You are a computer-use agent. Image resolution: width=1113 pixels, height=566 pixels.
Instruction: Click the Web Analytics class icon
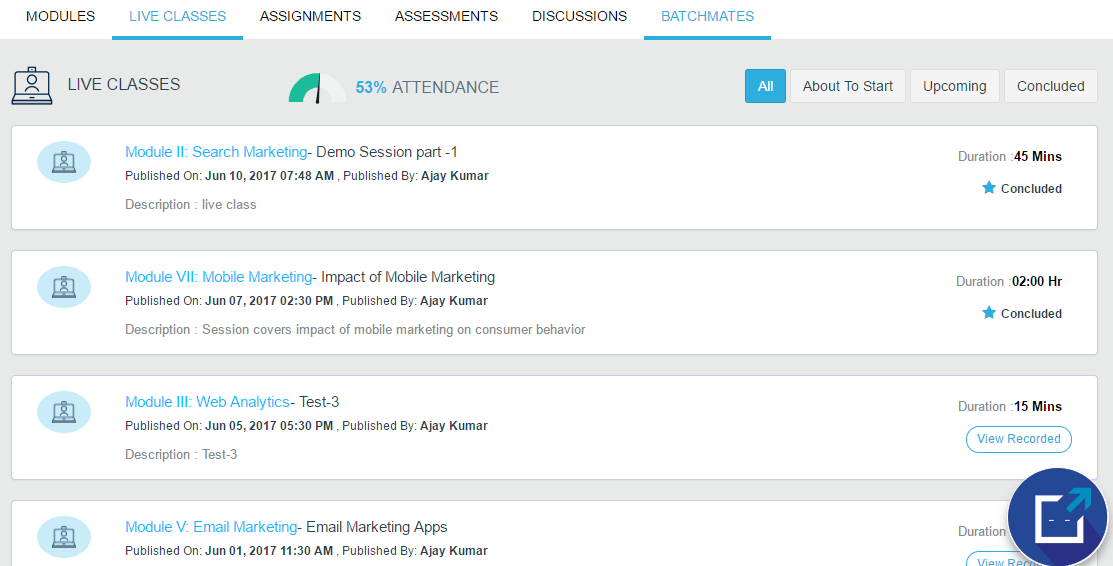pyautogui.click(x=64, y=412)
